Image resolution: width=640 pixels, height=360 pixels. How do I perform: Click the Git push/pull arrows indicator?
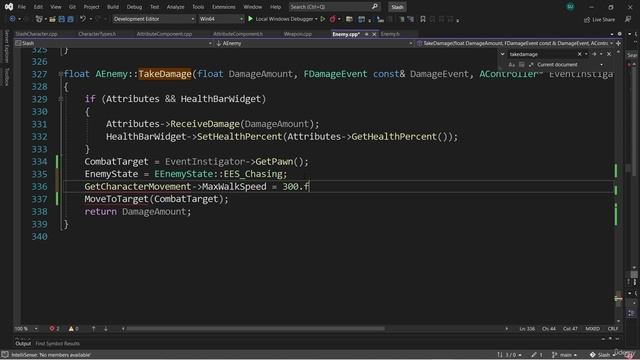[509, 355]
